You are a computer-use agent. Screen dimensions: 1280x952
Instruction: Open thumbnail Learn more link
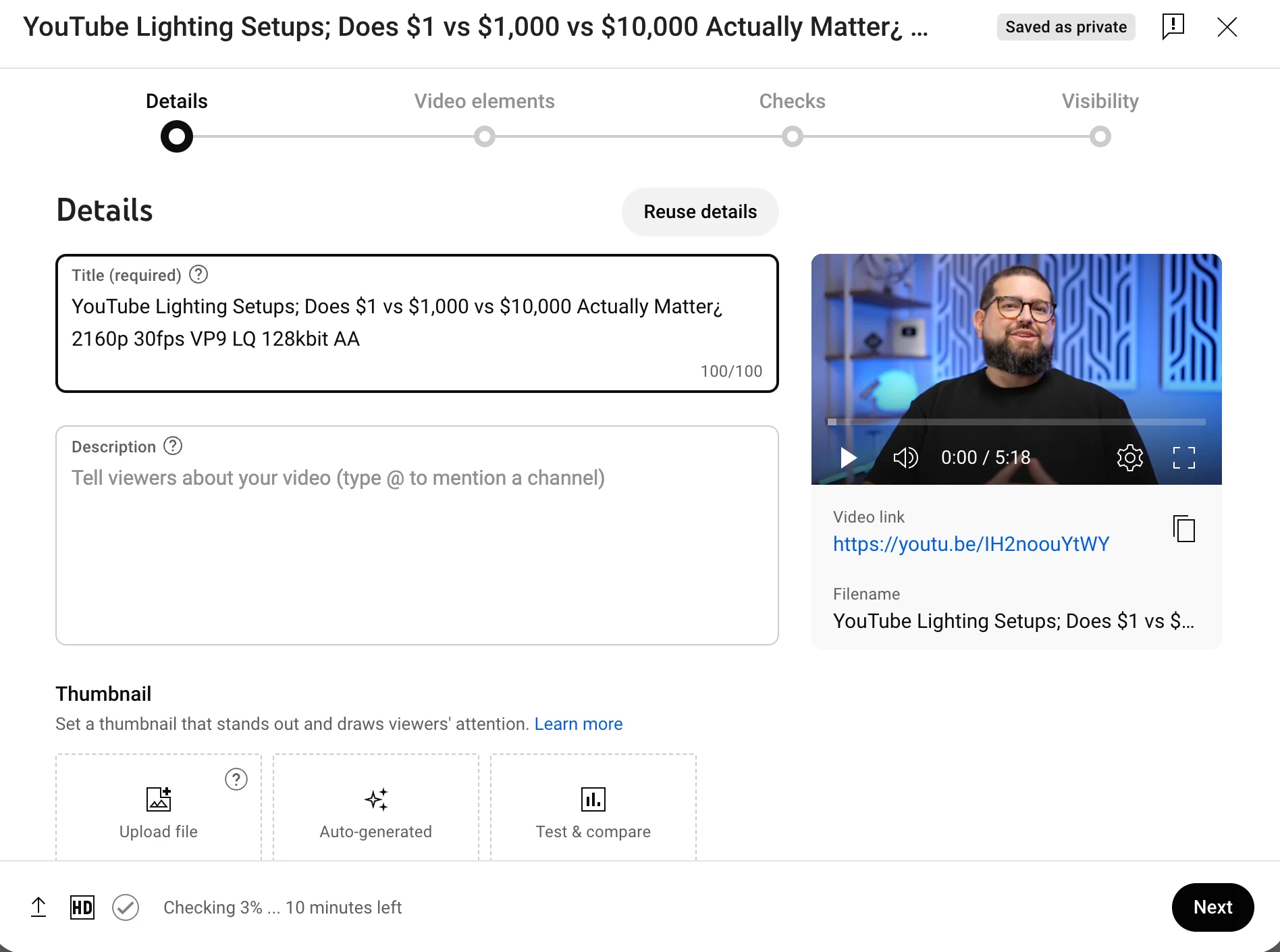pyautogui.click(x=579, y=724)
